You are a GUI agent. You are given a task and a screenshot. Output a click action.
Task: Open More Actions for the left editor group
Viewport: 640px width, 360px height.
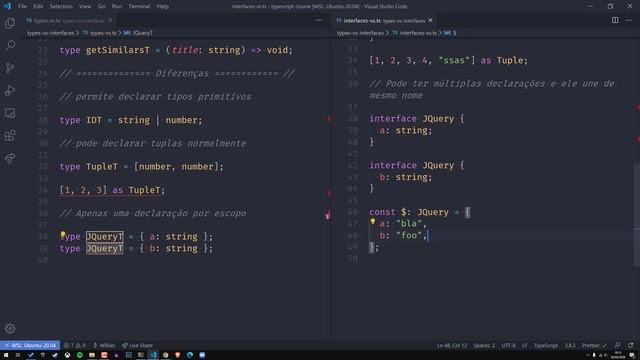[x=319, y=20]
